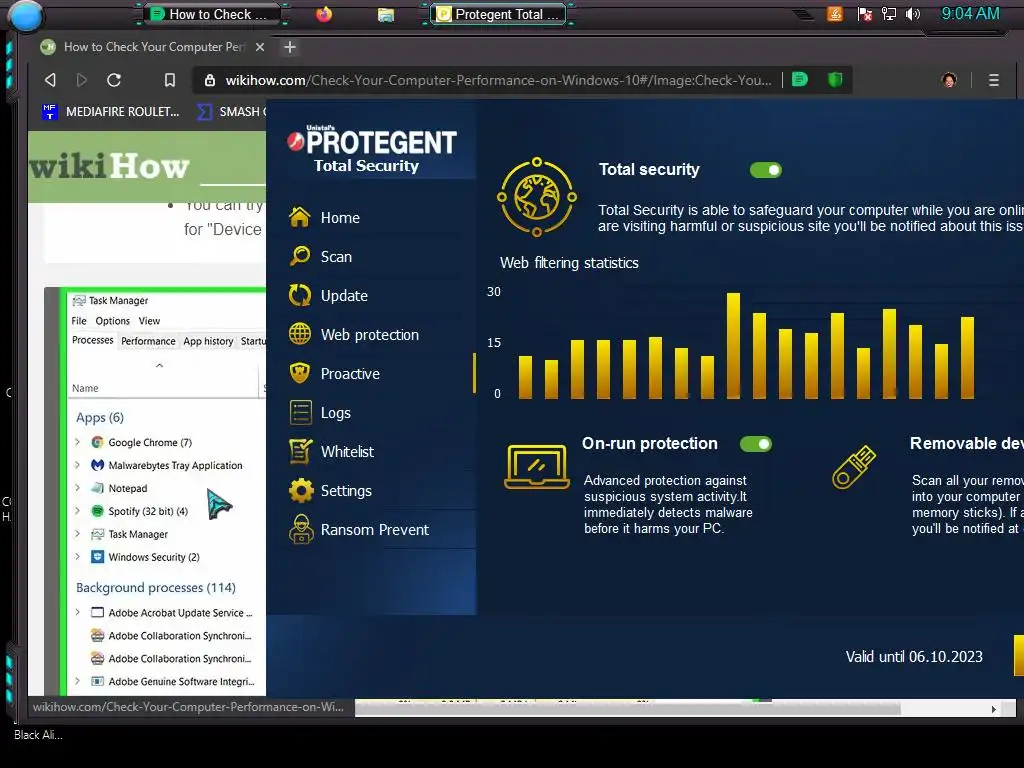Click the Total security globe emblem
The width and height of the screenshot is (1024, 768).
[537, 197]
